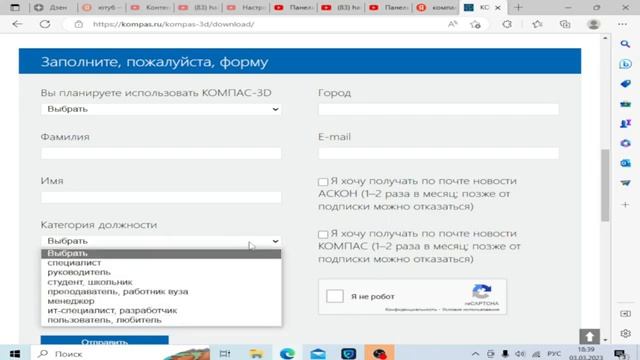Image resolution: width=640 pixels, height=360 pixels.
Task: Add this page to favorites star icon
Action: point(475,24)
